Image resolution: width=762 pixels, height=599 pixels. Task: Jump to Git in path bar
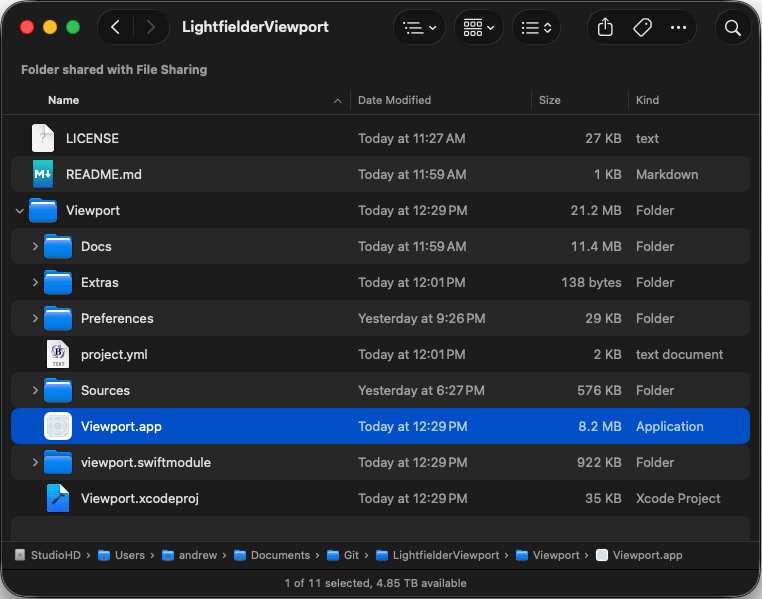point(343,555)
